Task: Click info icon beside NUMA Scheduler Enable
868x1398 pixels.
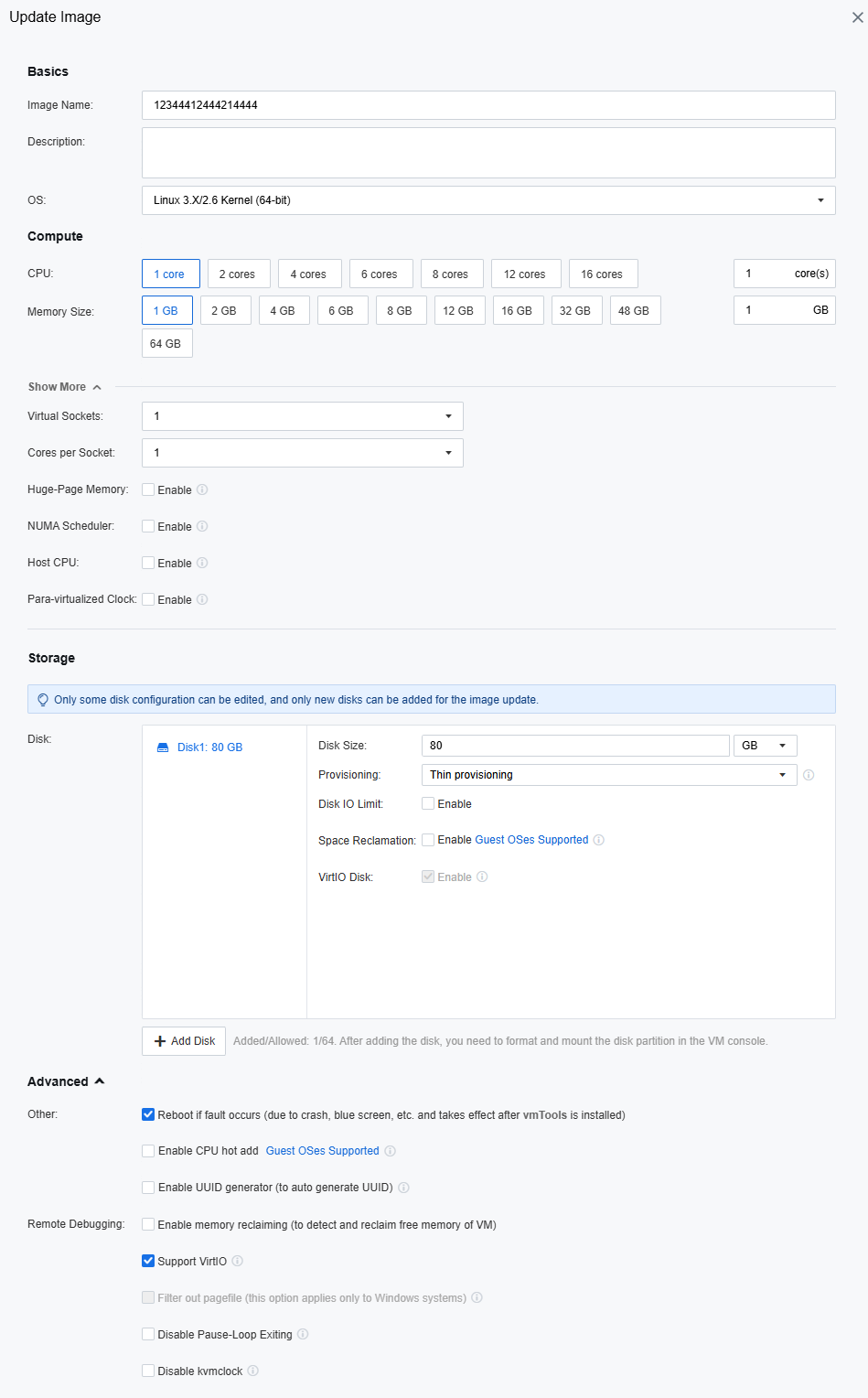Action: point(202,526)
